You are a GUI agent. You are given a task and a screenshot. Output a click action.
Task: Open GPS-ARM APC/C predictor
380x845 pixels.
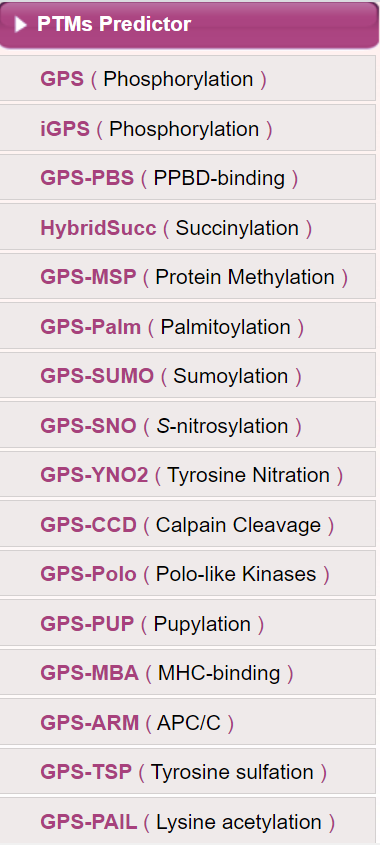187,722
